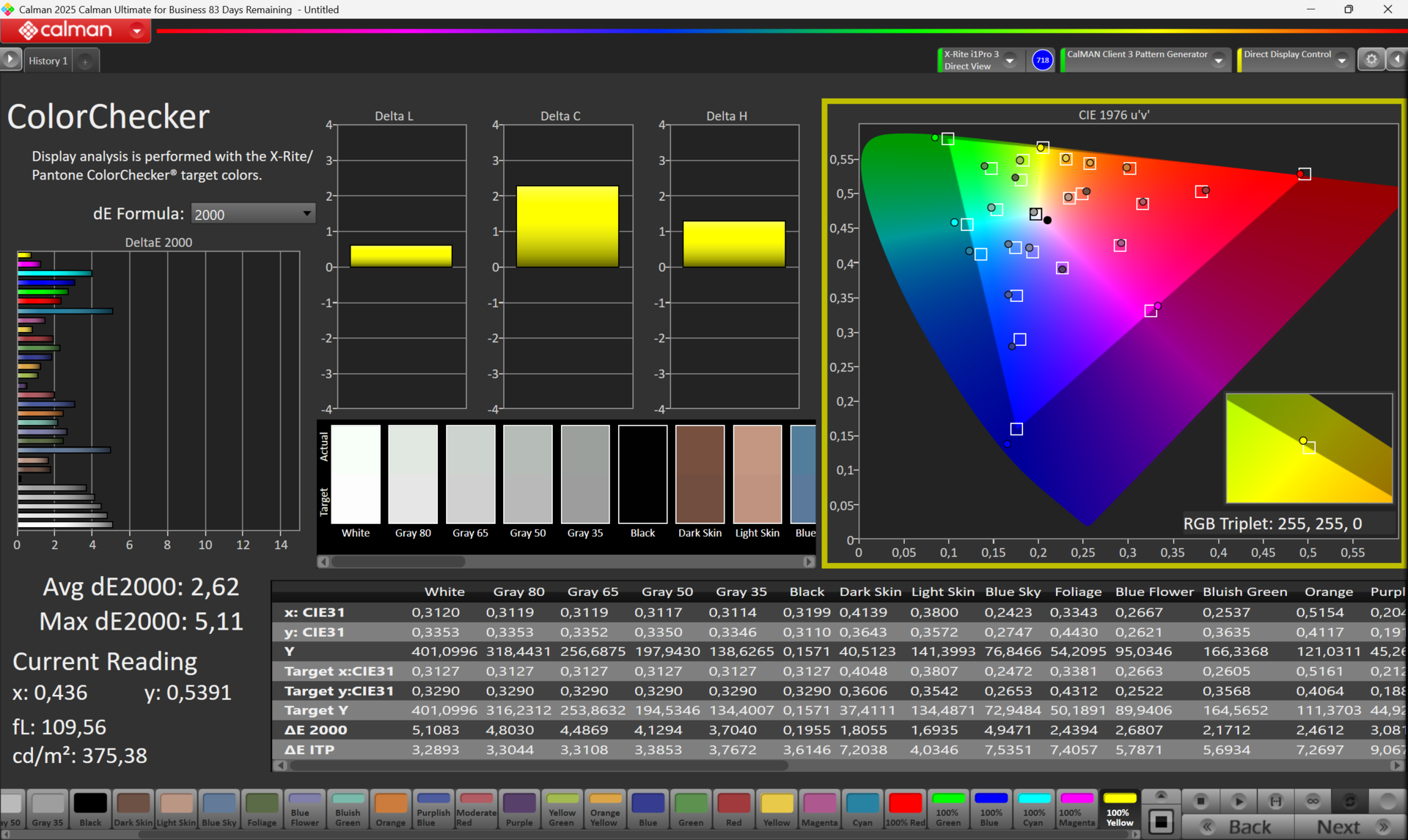Click the bracketed single-read icon
The height and width of the screenshot is (840, 1408).
click(1275, 801)
